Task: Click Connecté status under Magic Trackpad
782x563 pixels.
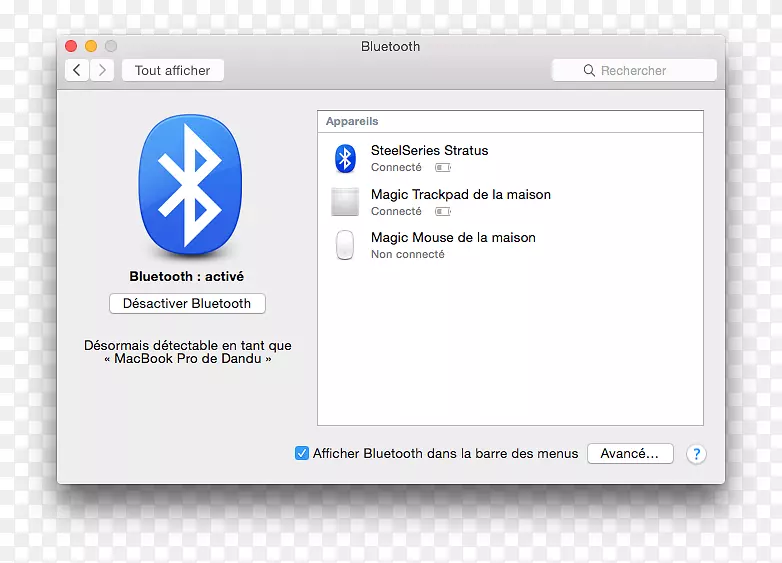Action: point(396,211)
